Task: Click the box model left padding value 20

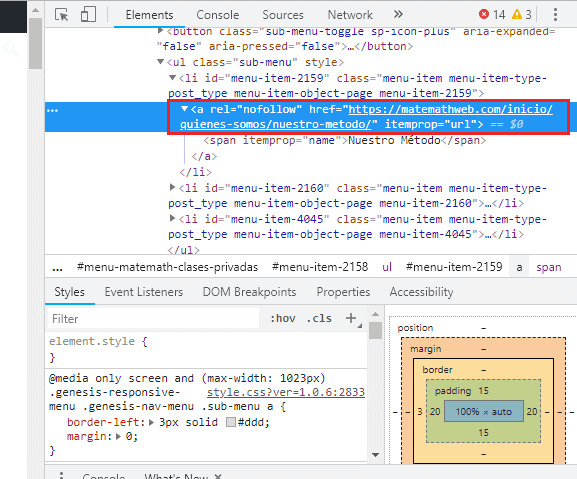Action: [x=435, y=411]
